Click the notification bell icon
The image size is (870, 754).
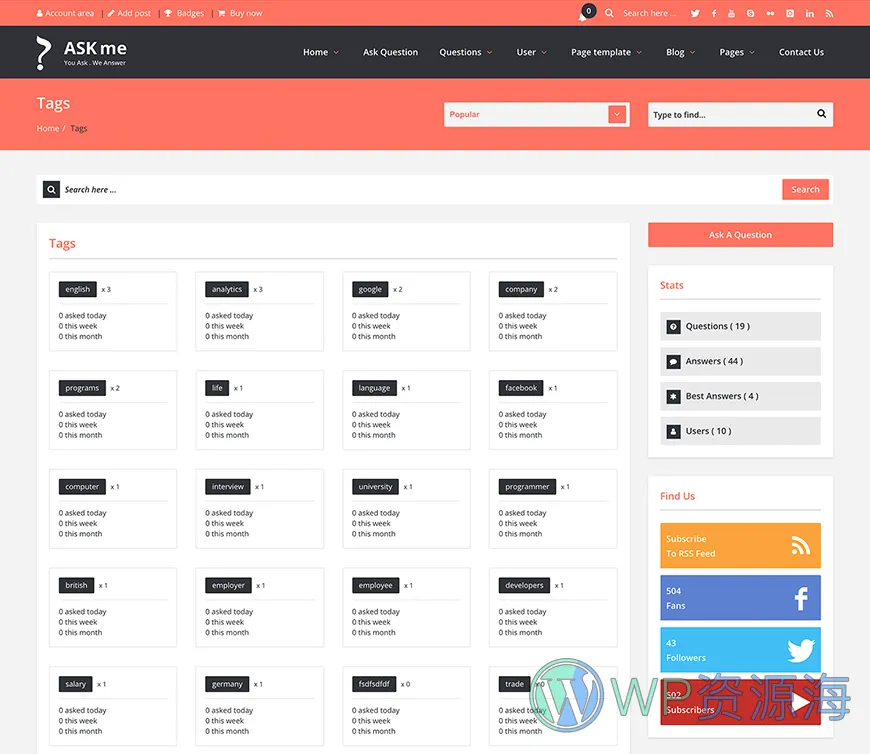pos(583,14)
